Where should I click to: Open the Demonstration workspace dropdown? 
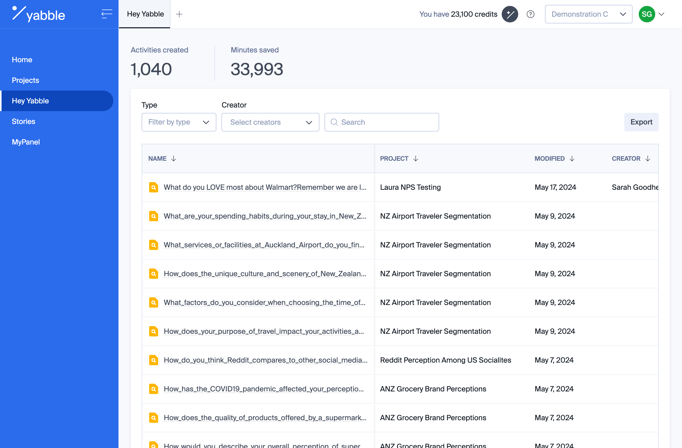(x=588, y=15)
